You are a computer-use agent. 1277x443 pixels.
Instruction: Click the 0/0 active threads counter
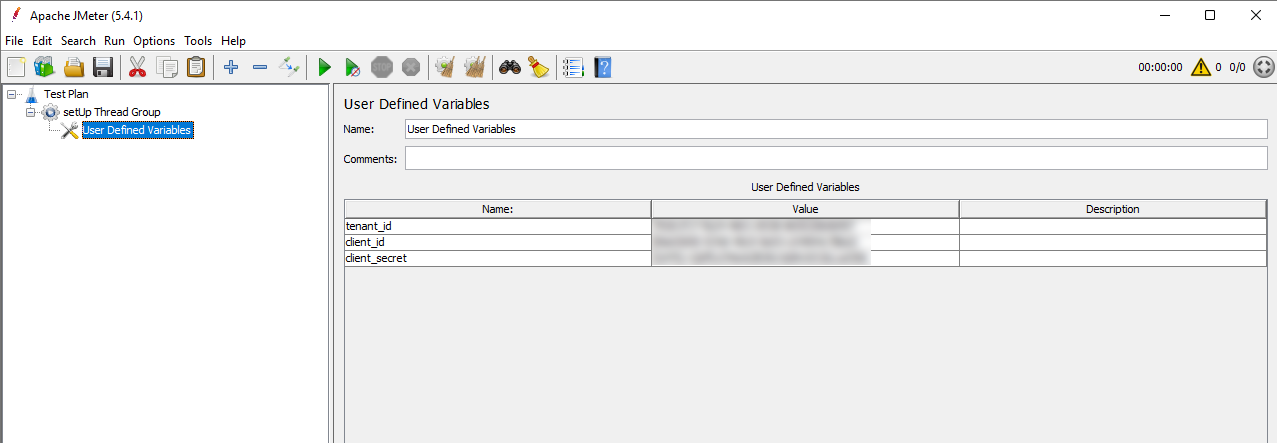[x=1237, y=68]
